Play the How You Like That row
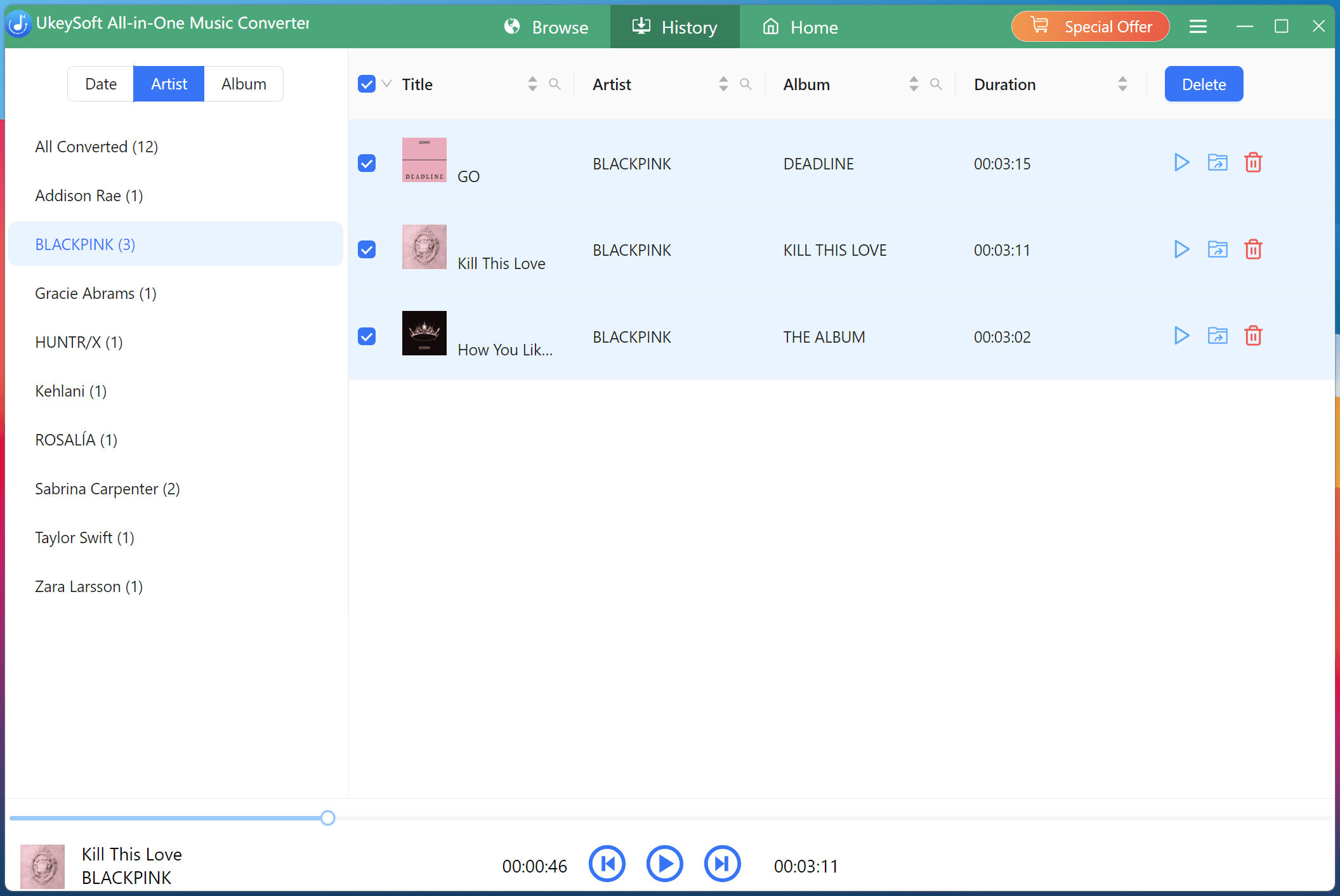 1181,335
